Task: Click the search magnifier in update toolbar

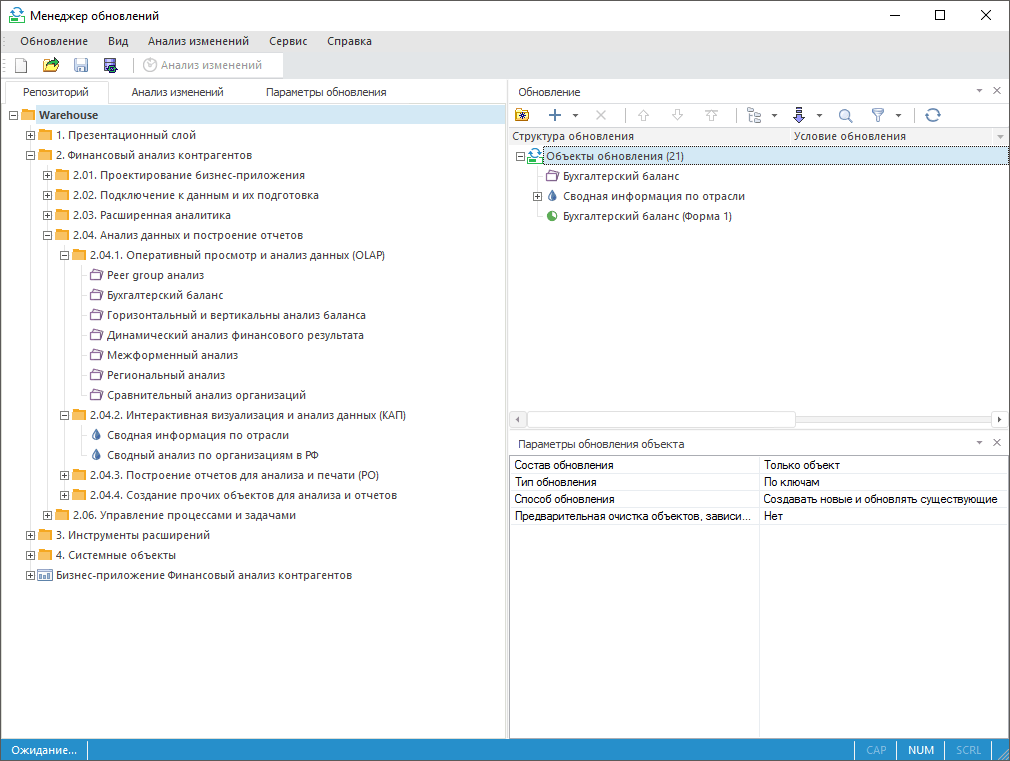Action: 845,115
